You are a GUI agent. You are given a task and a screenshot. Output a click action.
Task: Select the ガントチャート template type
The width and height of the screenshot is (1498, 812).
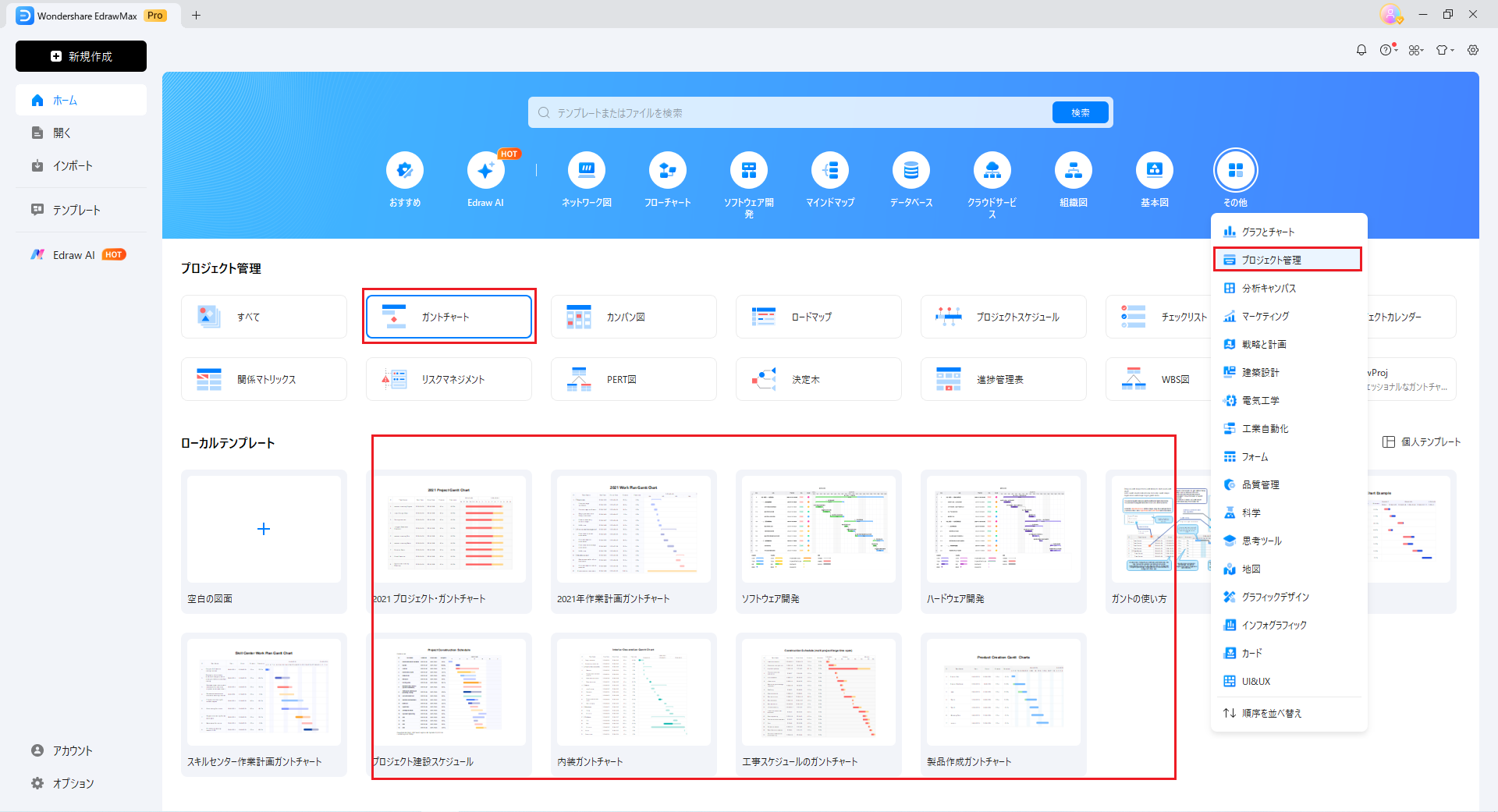[x=449, y=317]
